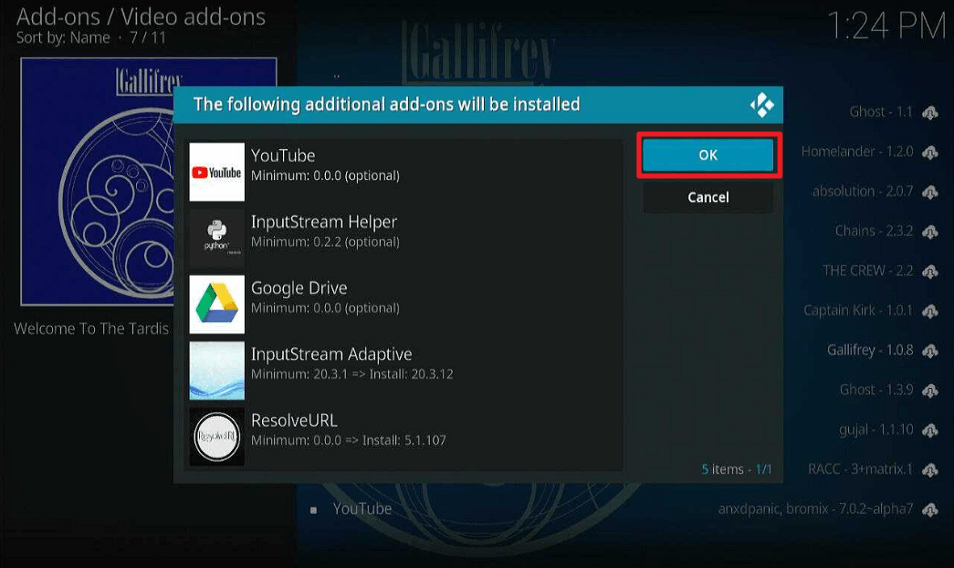Image resolution: width=954 pixels, height=568 pixels.
Task: Click download icon beside Ghost - 1.1
Action: point(930,113)
